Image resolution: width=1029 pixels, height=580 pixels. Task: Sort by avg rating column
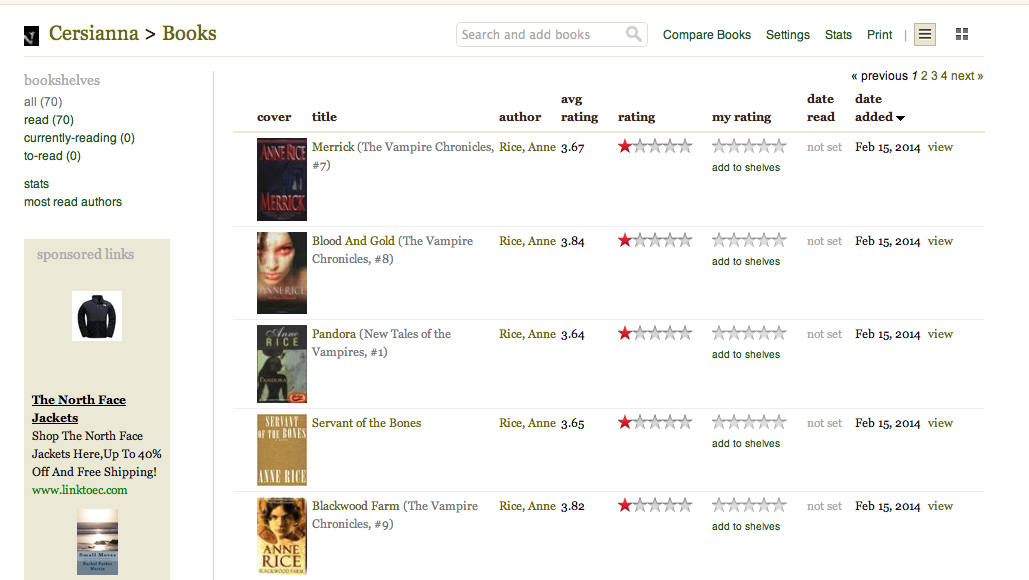click(579, 108)
